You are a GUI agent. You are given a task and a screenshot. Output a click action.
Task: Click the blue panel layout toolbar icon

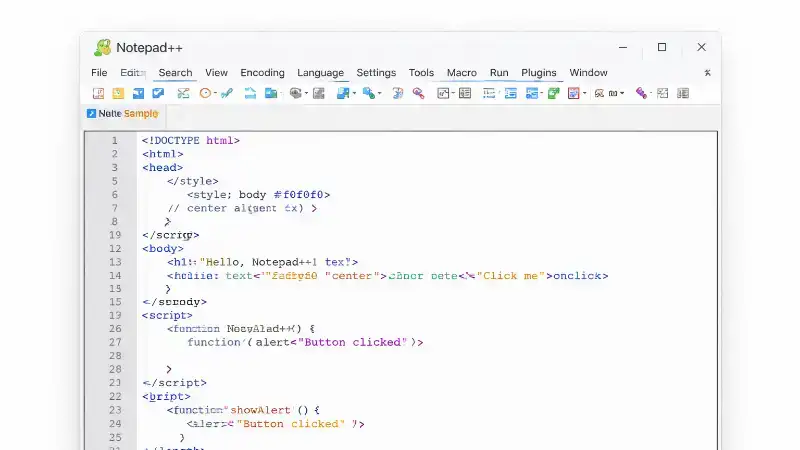(x=532, y=93)
